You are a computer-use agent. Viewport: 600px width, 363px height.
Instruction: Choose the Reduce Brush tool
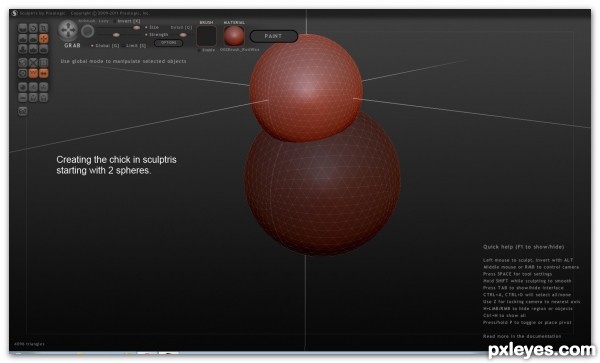pos(23,63)
